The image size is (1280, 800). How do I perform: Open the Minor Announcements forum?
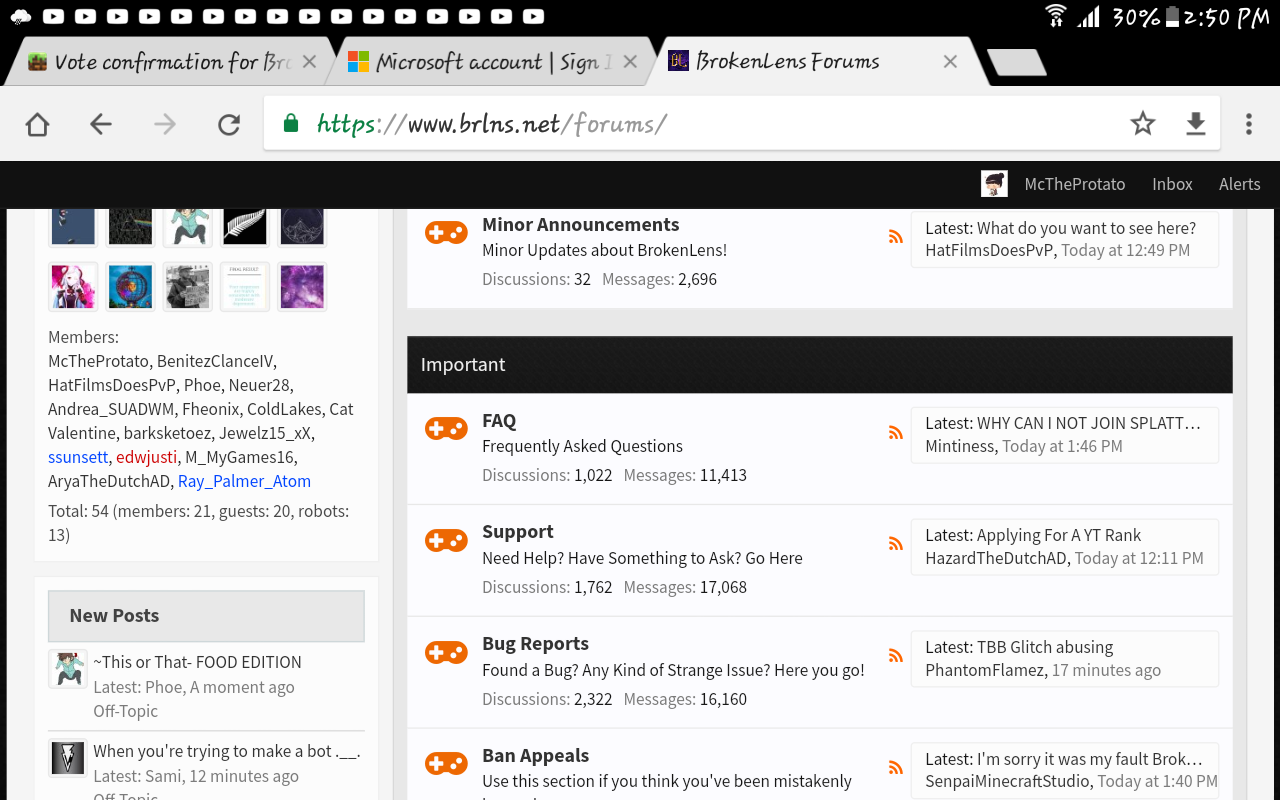580,225
